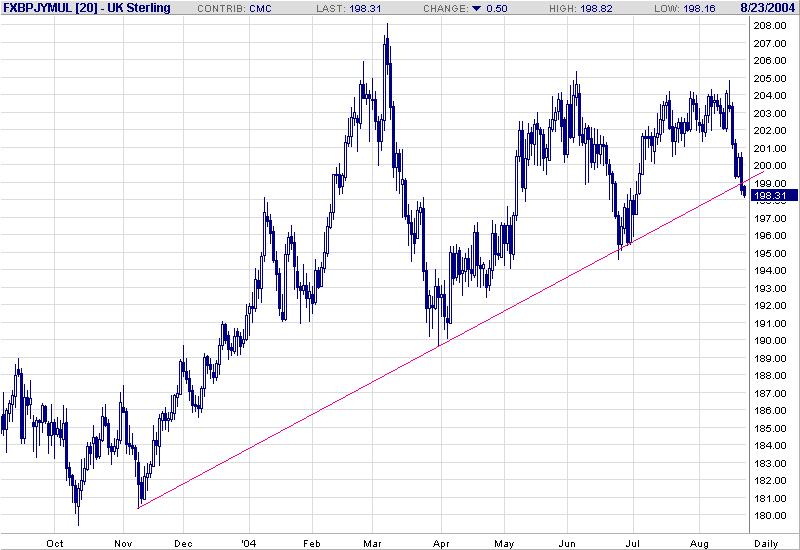The image size is (800, 550).
Task: Click the 190.00 price axis label
Action: [x=770, y=341]
